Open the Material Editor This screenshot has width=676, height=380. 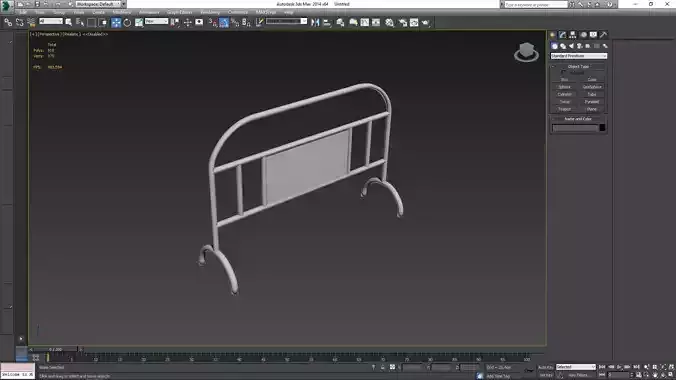[x=390, y=22]
